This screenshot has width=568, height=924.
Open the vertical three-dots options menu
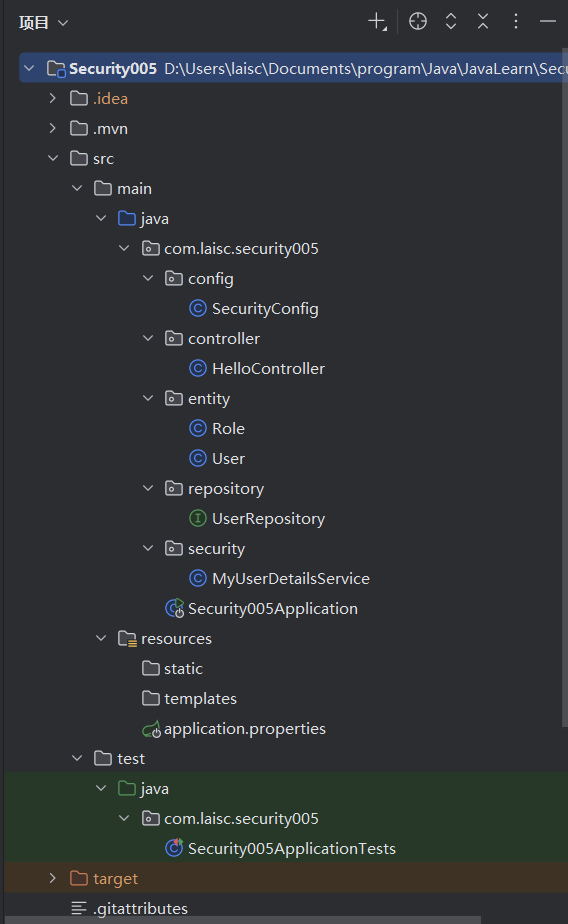(516, 22)
